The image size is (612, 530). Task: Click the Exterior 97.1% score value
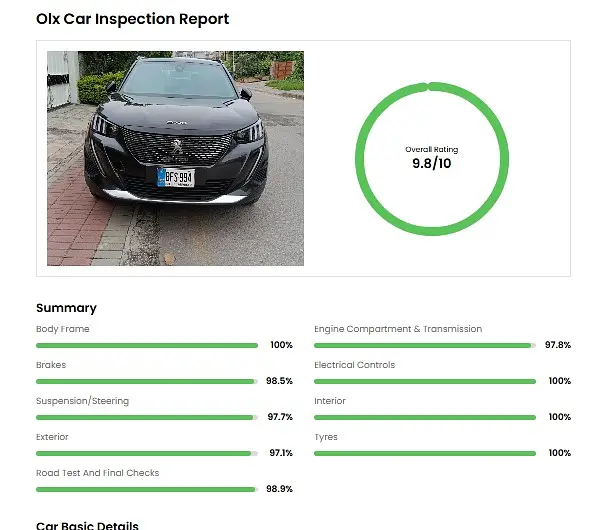280,453
